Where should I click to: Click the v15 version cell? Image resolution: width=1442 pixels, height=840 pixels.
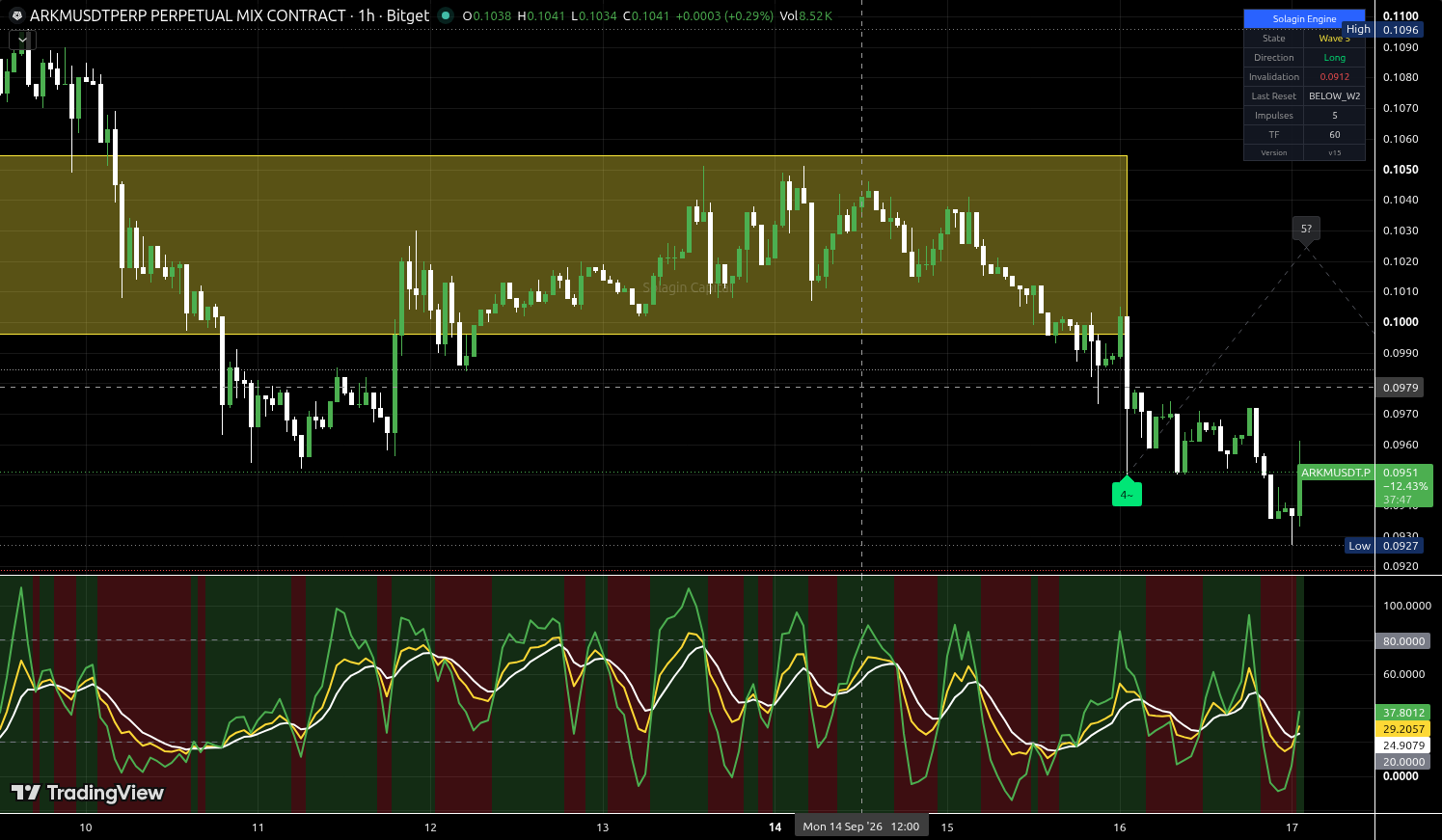coord(1335,152)
